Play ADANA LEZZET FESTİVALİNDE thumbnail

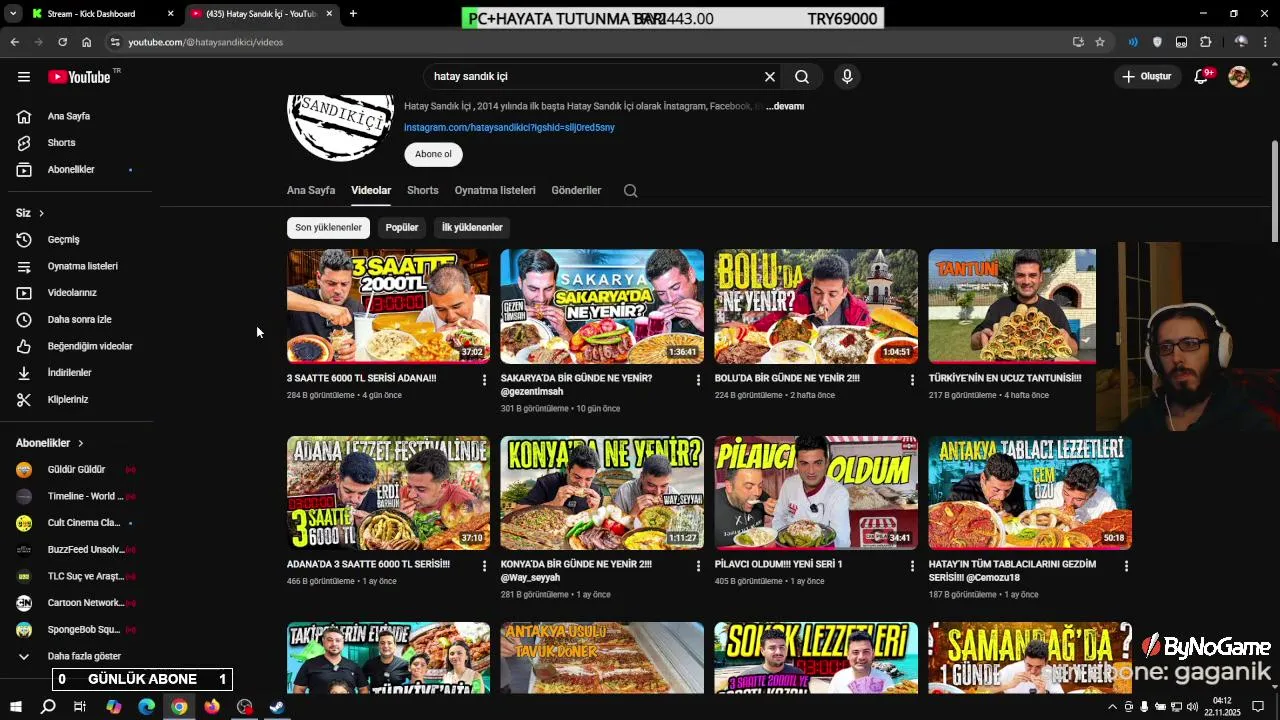(388, 493)
